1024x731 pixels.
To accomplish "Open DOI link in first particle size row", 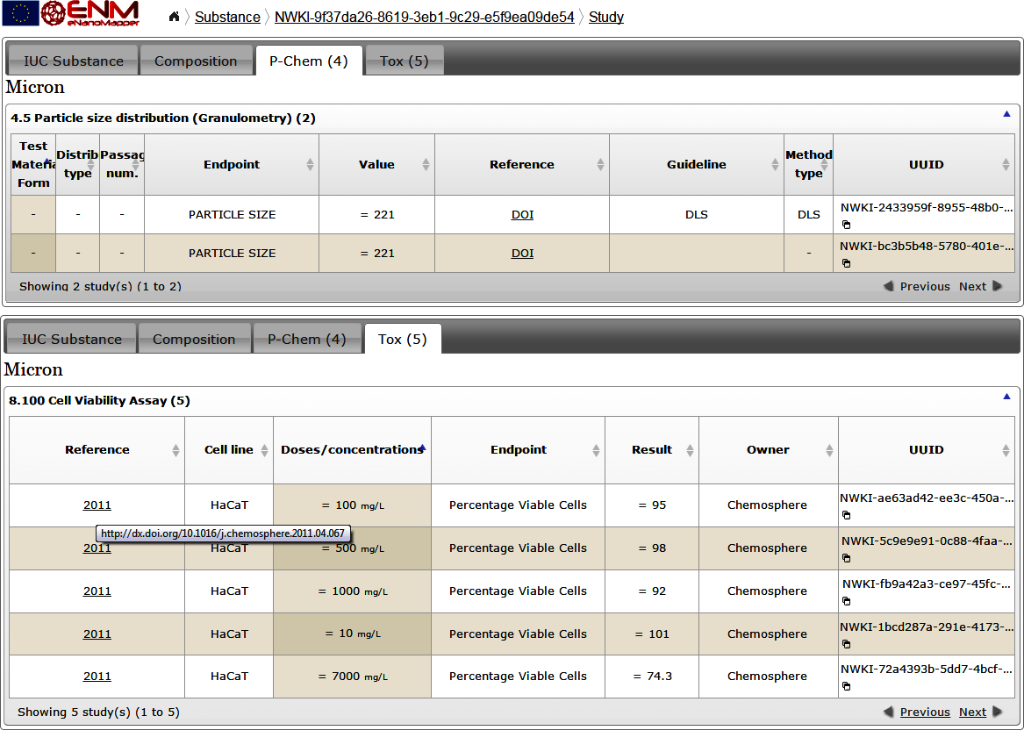I will [x=522, y=215].
